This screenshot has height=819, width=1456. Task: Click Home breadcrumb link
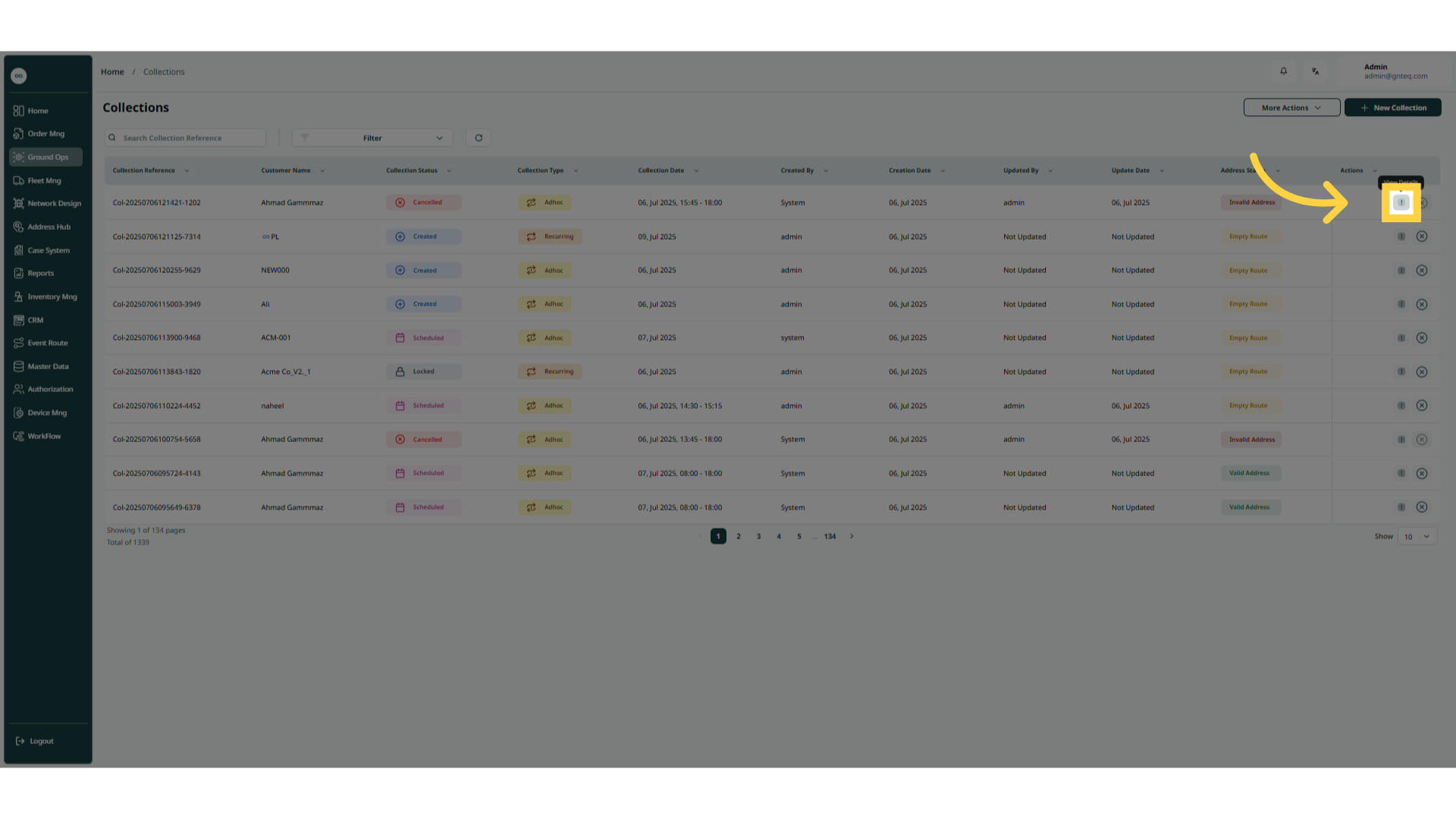112,72
